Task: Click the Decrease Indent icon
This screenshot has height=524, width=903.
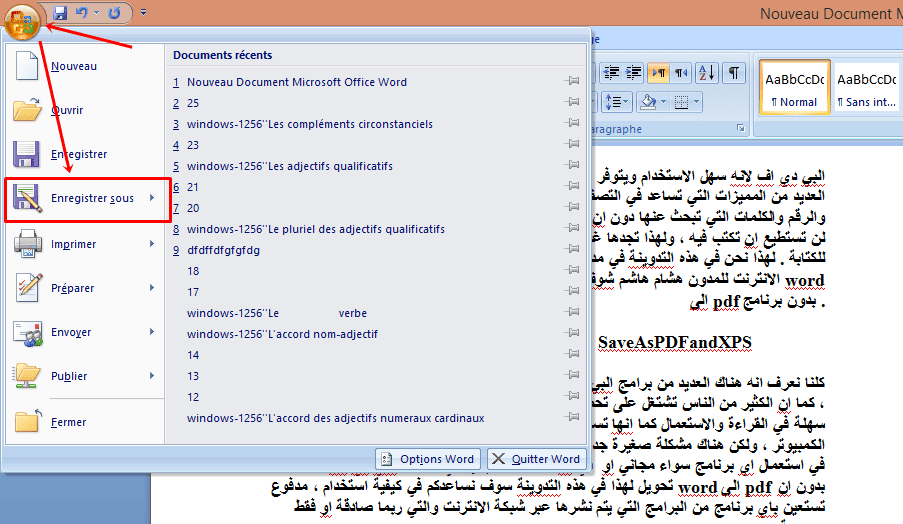Action: click(x=611, y=73)
